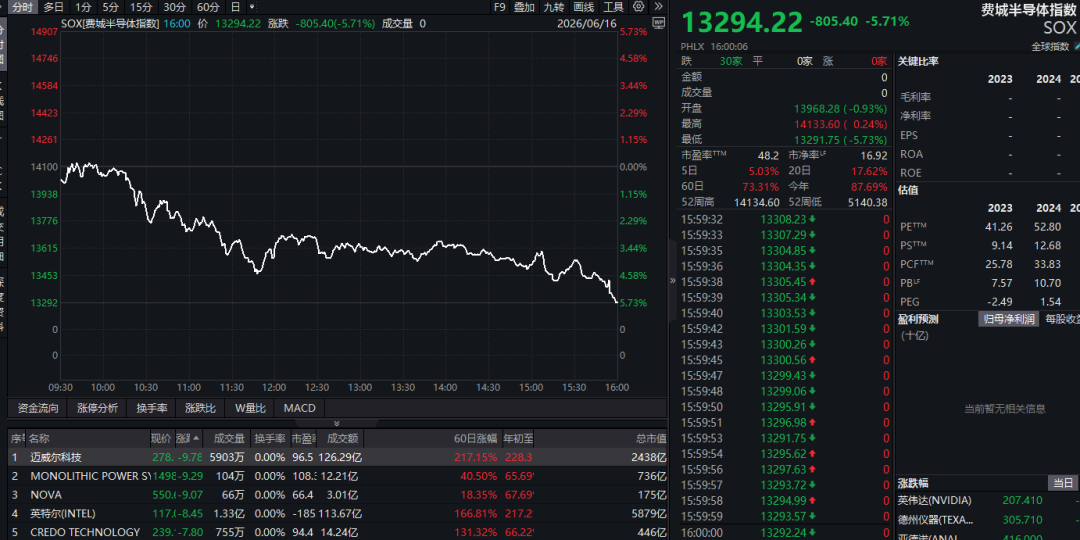Collapse the indicator panel with the double-down chevron
Viewport: 1080px width, 540px height.
(336, 423)
